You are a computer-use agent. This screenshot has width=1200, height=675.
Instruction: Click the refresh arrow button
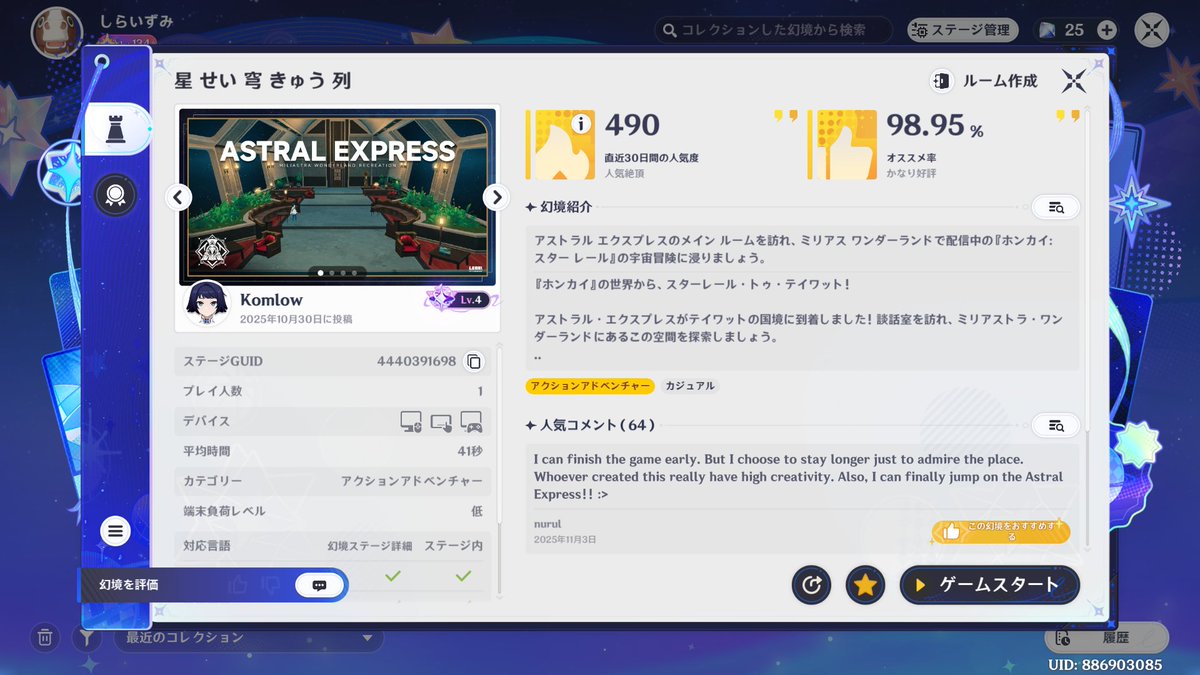point(811,585)
